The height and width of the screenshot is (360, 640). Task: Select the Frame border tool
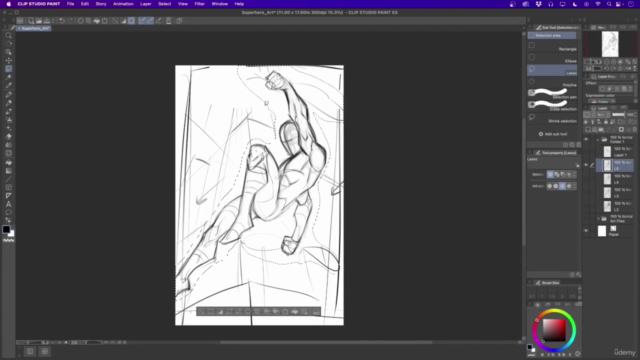[x=9, y=187]
